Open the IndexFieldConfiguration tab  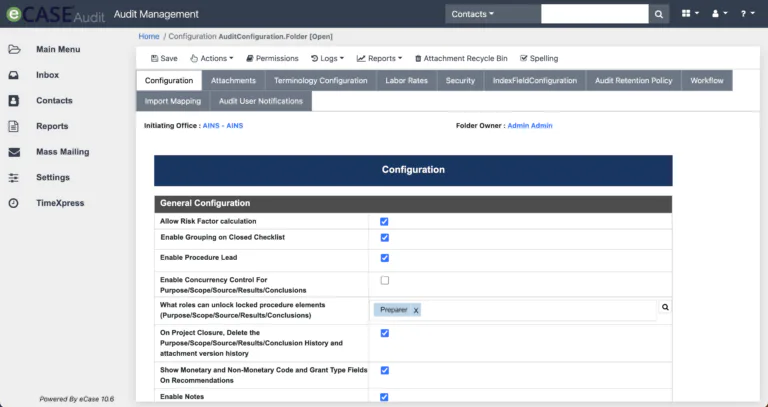535,81
